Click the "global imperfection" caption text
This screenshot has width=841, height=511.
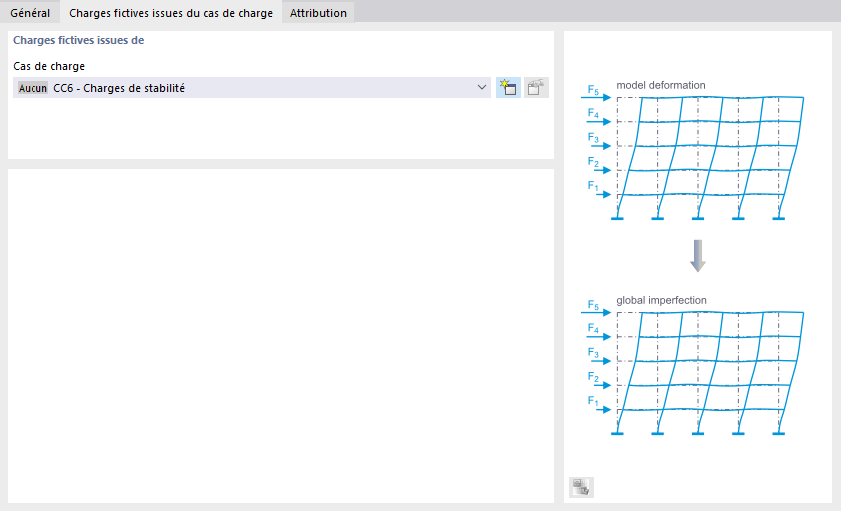tap(662, 300)
